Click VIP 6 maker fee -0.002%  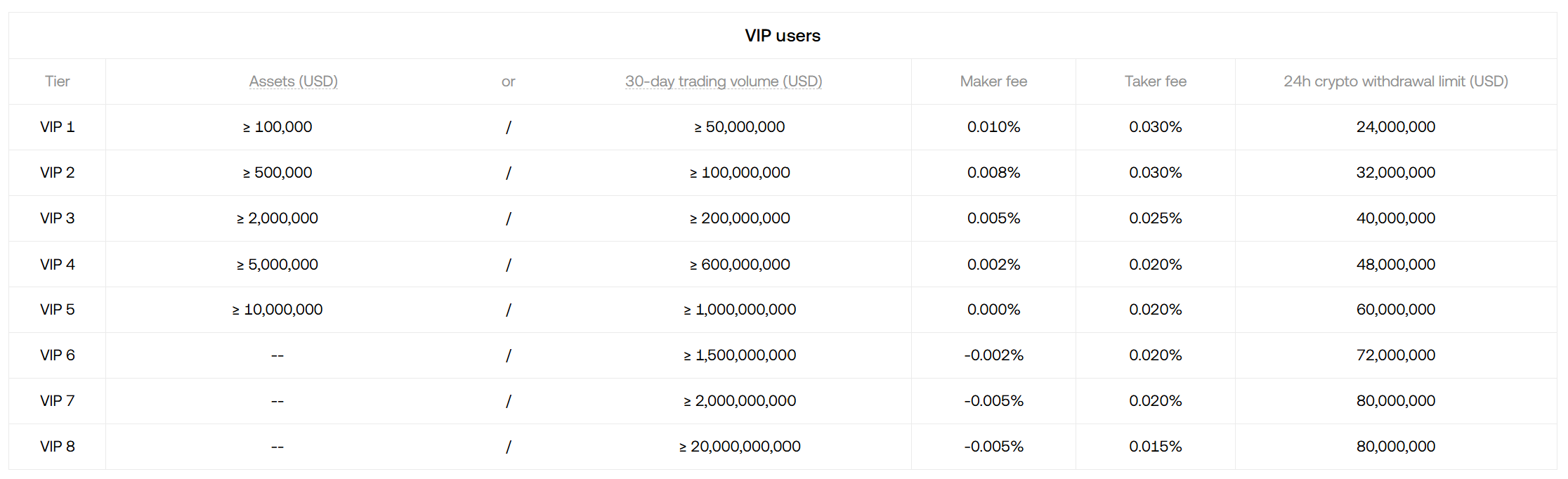pos(993,355)
